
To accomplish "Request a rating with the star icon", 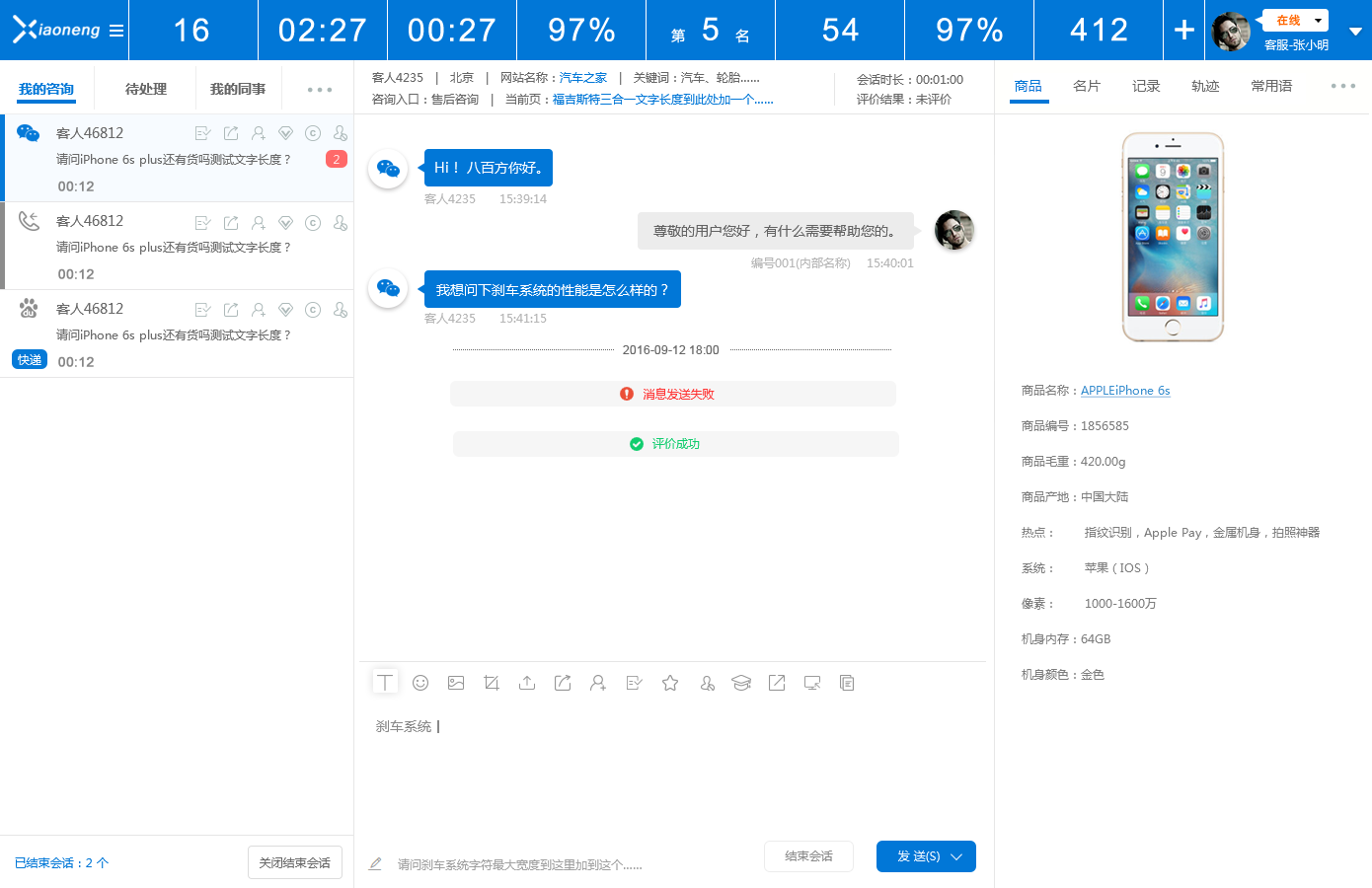I will (670, 683).
